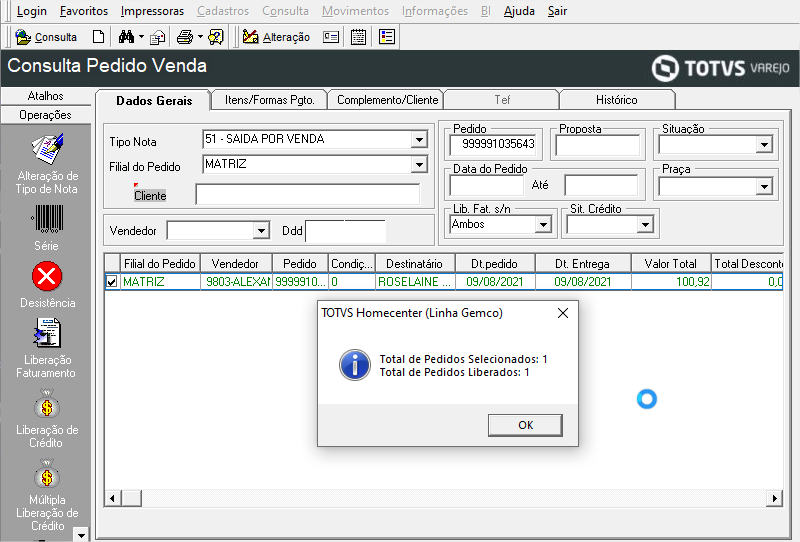Open the Vendedor dropdown
Viewport: 800px width, 542px height.
click(x=261, y=231)
